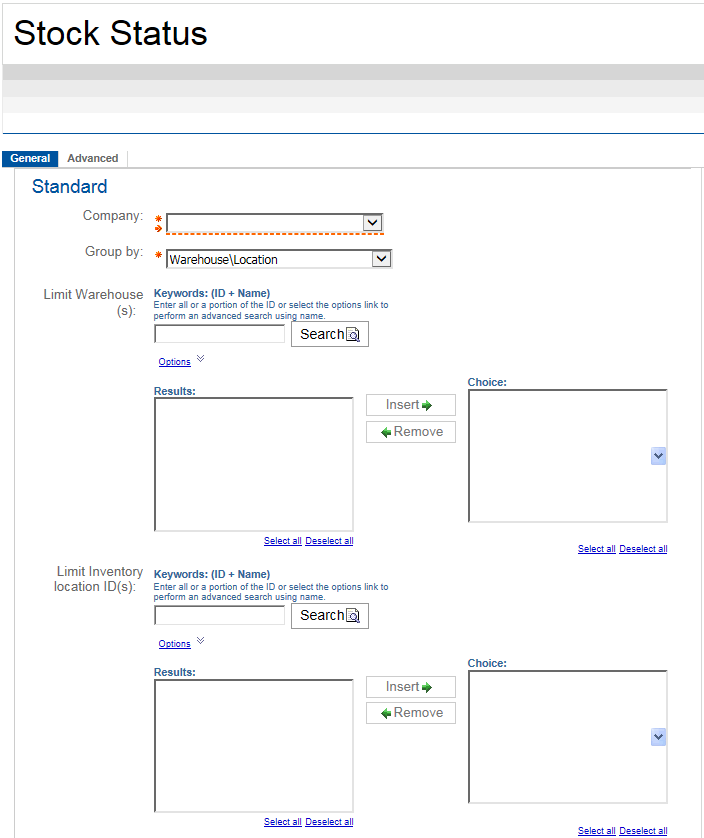Viewport: 704px width, 838px height.
Task: Click Insert button for Inventory location
Action: (x=410, y=687)
